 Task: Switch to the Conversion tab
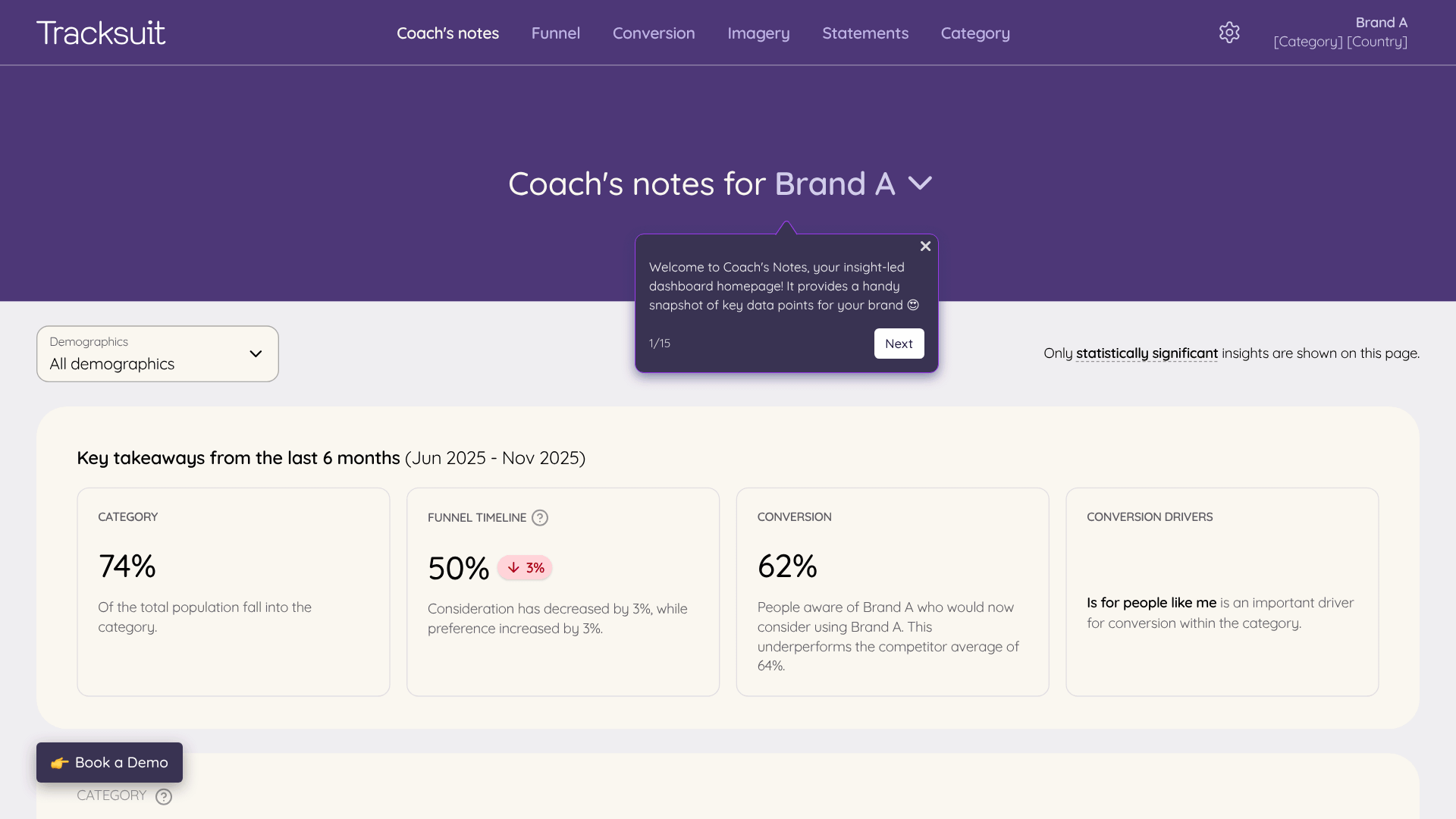click(x=654, y=33)
